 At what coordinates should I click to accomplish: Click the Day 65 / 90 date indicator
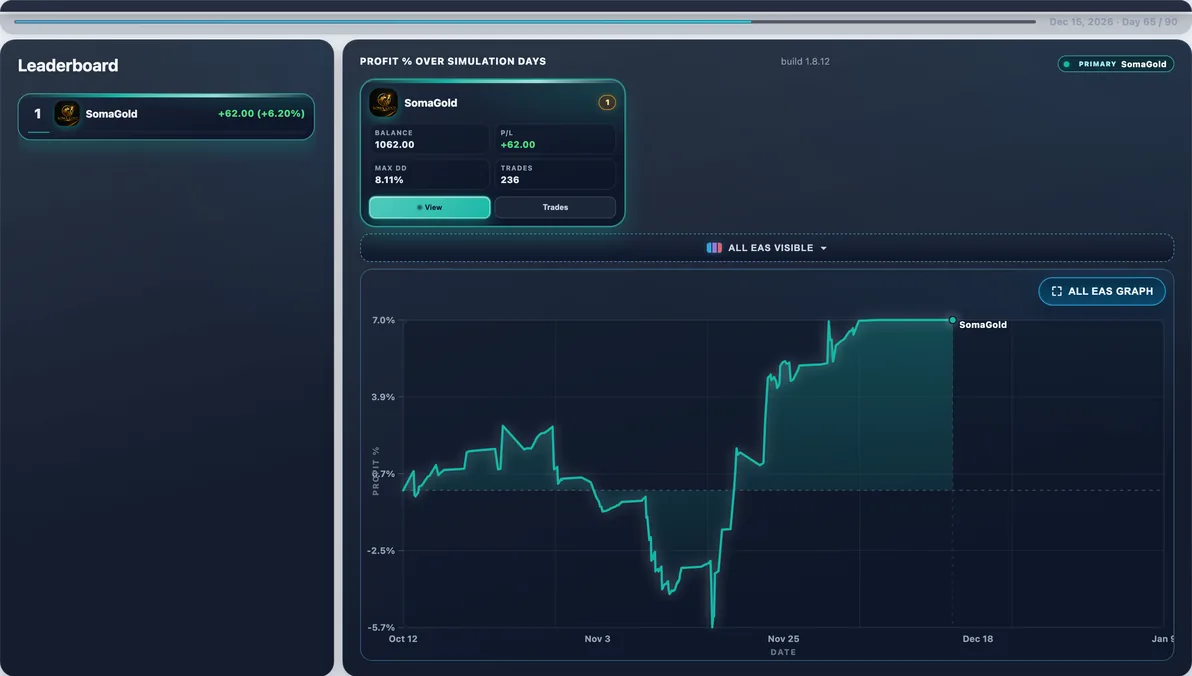[x=1113, y=22]
